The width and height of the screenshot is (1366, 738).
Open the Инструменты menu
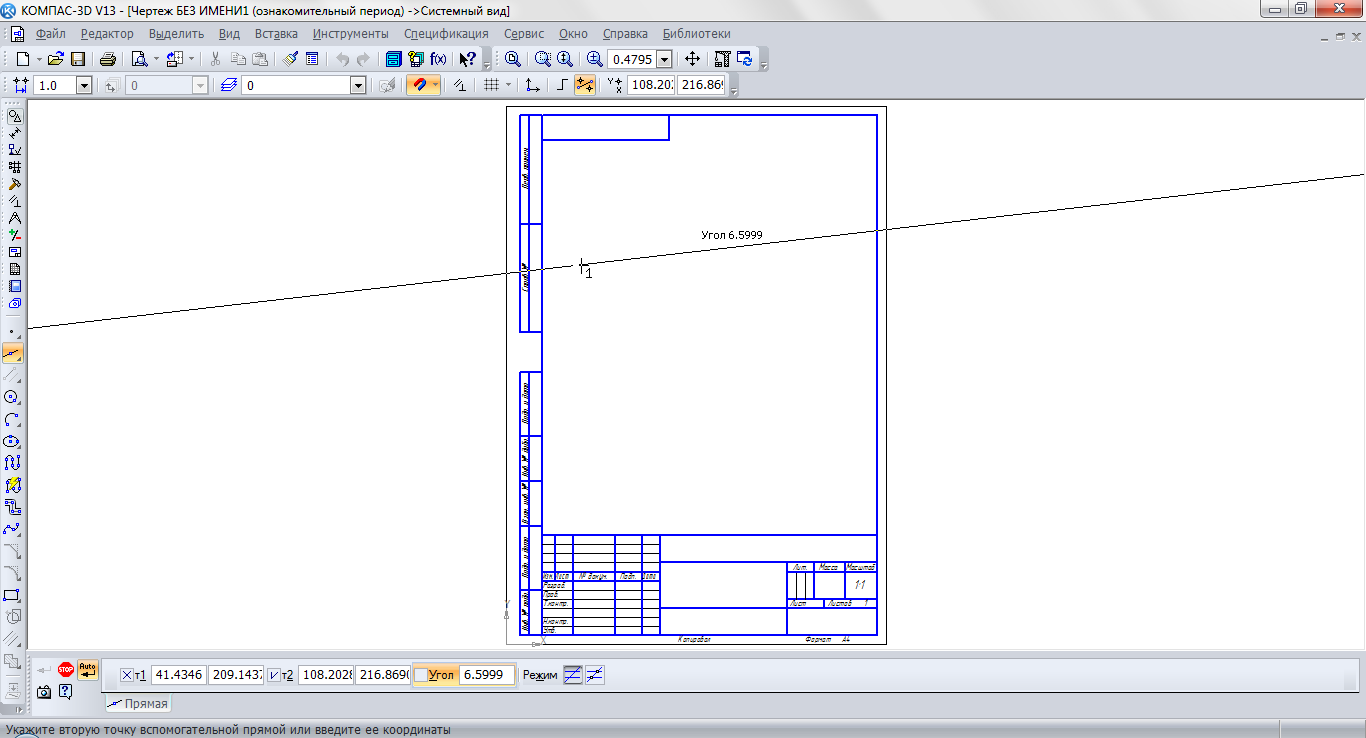(350, 34)
